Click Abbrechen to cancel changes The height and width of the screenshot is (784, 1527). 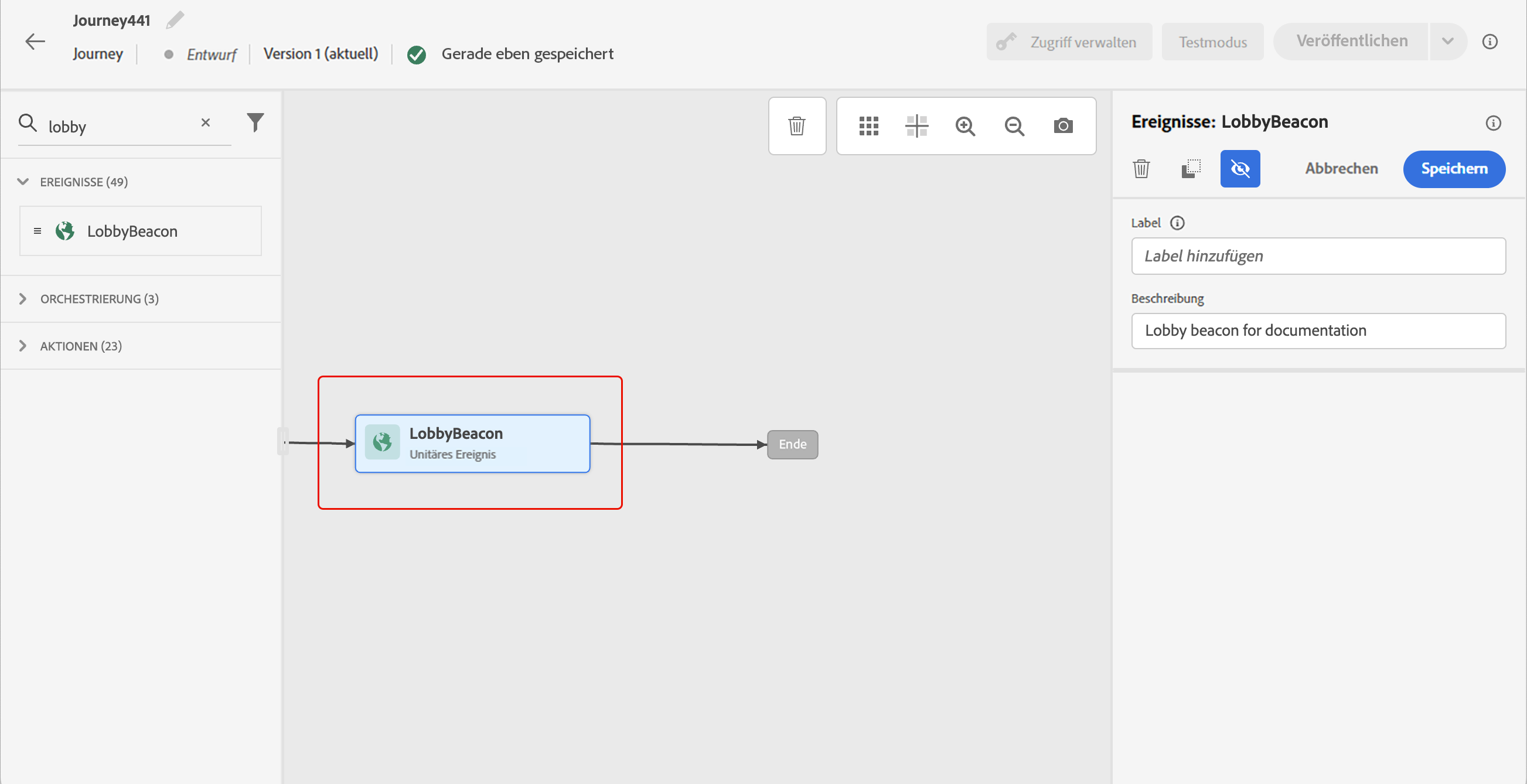point(1341,169)
